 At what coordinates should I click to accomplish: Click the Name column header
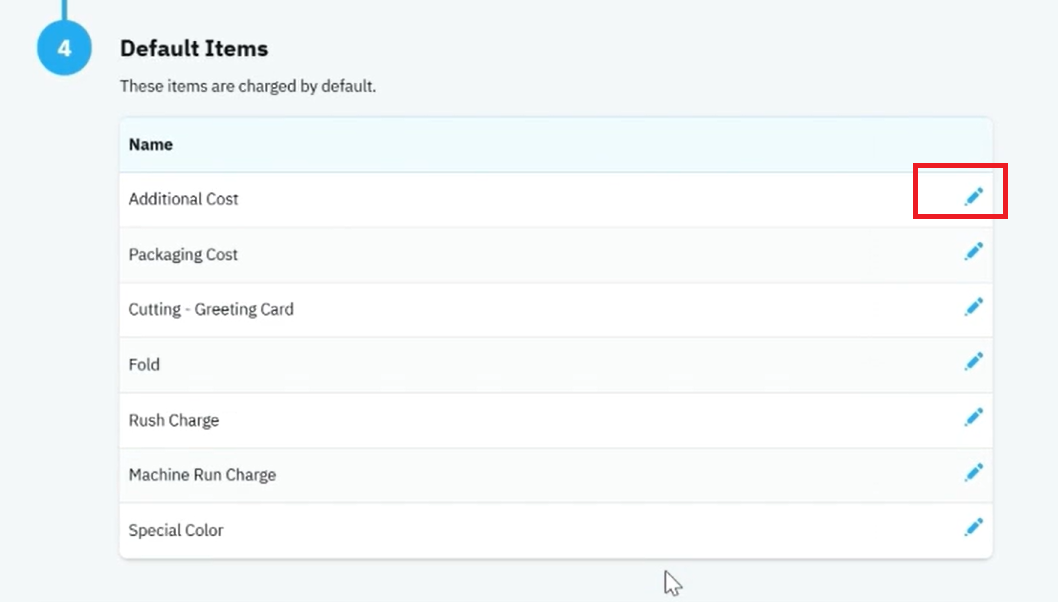(x=151, y=144)
